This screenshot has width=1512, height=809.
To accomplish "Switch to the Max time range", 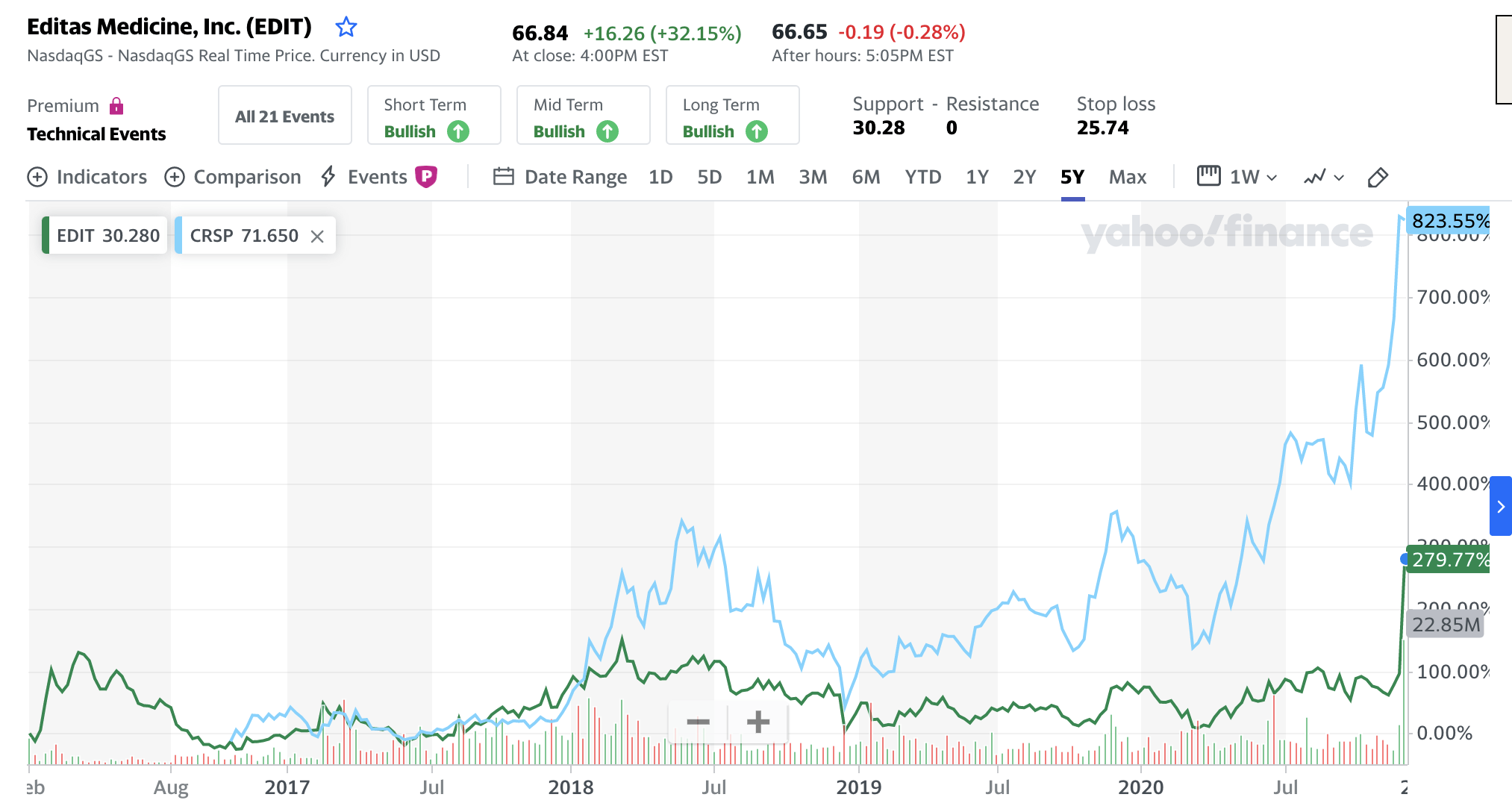I will click(1127, 177).
